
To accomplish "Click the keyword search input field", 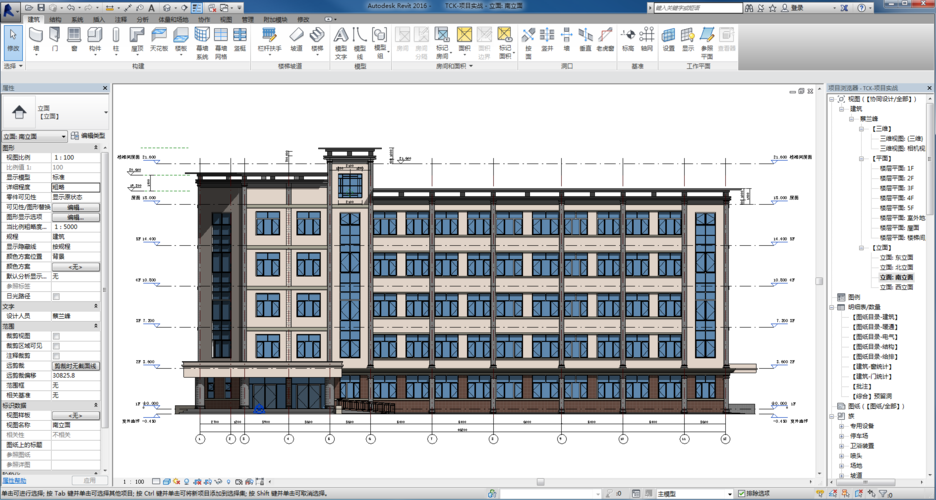I will click(x=700, y=7).
